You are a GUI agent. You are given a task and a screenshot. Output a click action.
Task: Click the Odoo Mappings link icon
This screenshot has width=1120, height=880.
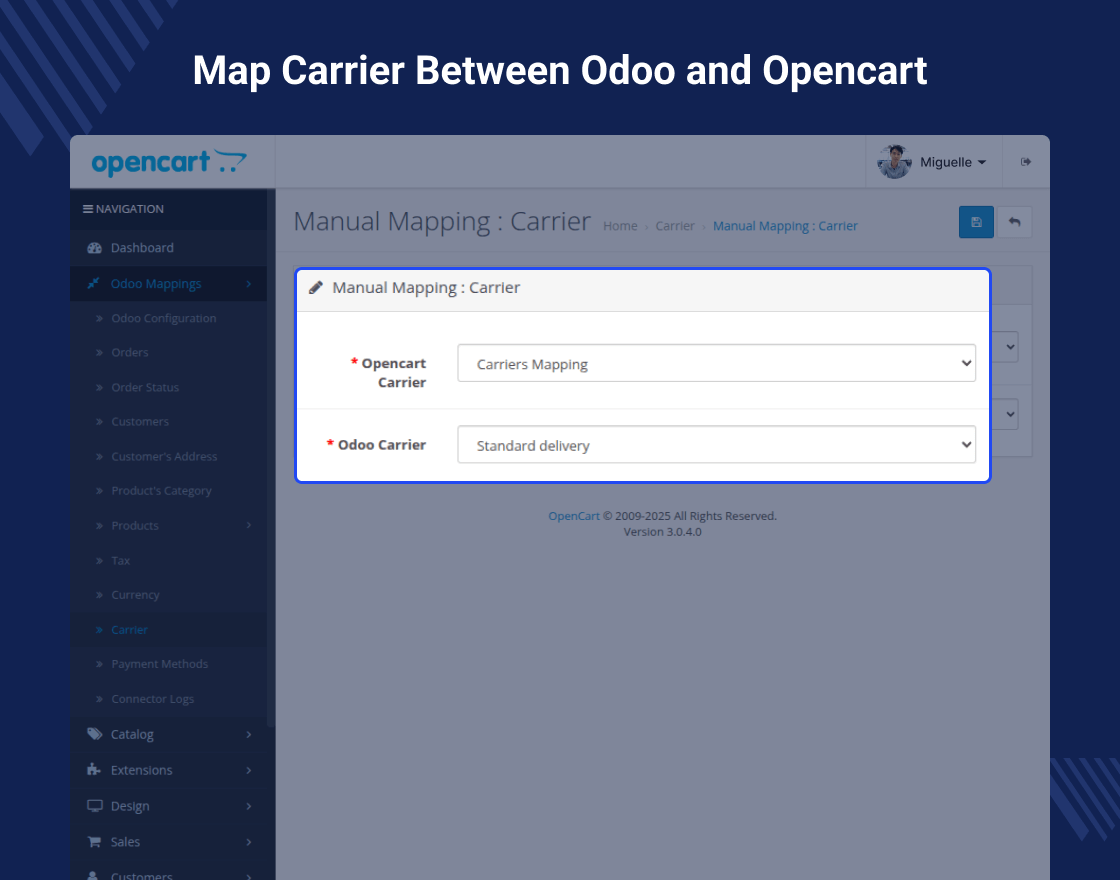click(x=94, y=284)
